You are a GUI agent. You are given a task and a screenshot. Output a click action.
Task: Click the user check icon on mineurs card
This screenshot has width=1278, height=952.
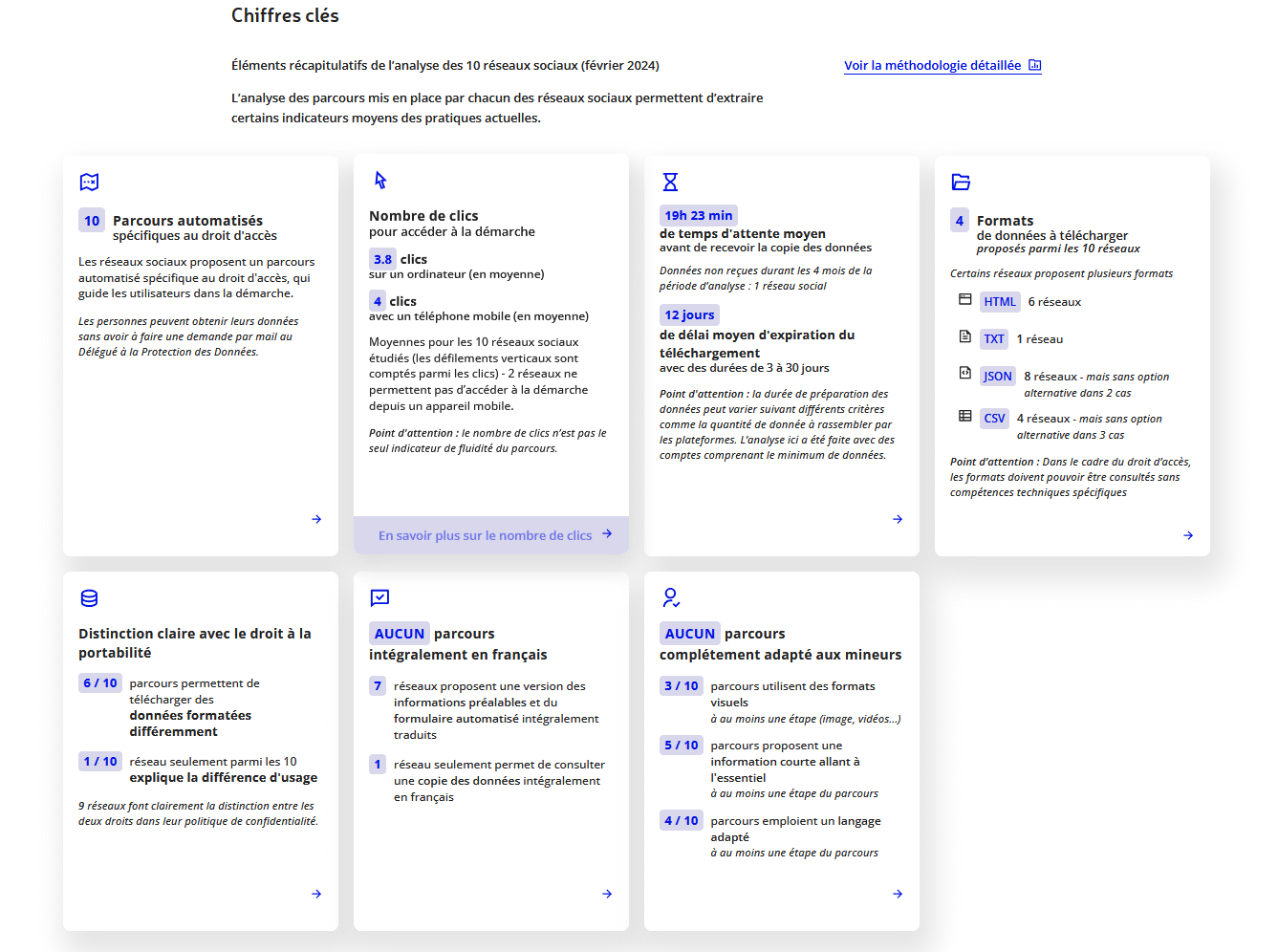tap(671, 598)
